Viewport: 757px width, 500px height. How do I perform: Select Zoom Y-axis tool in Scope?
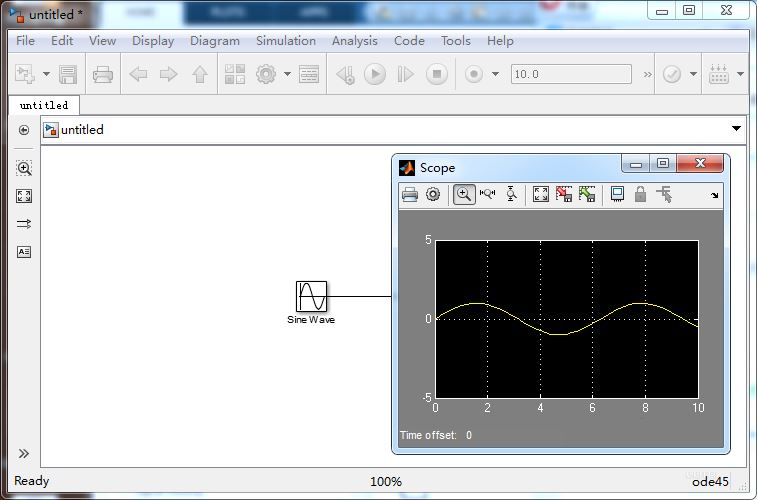click(511, 194)
